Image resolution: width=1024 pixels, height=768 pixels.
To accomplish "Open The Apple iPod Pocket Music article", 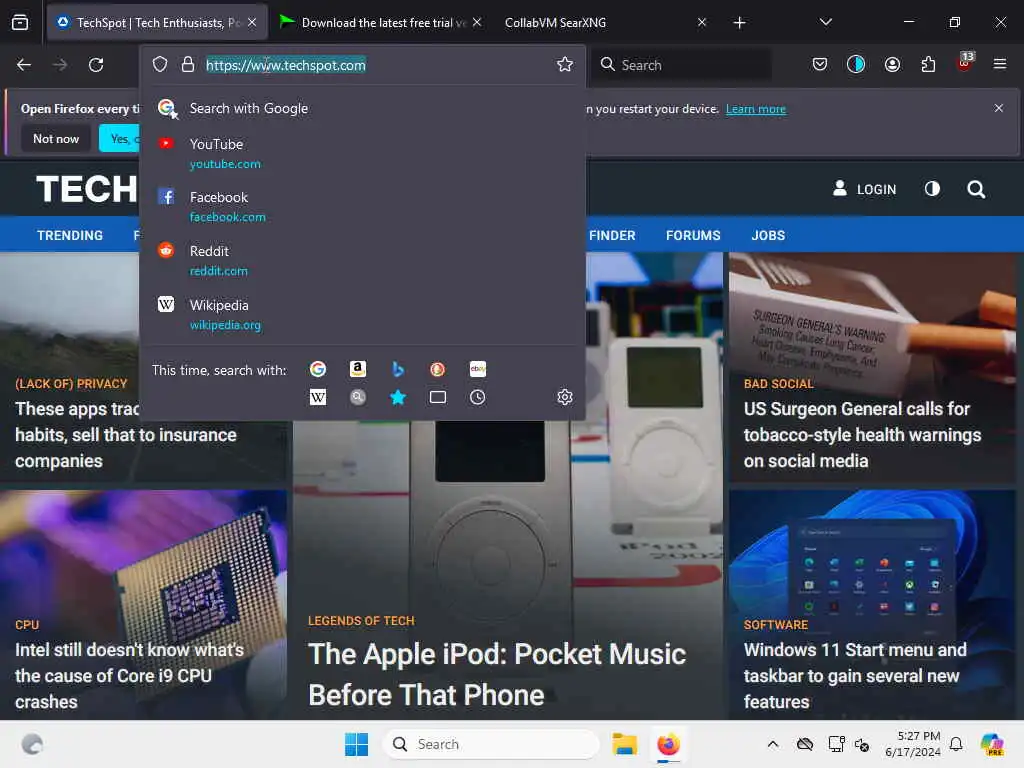I will click(x=497, y=674).
